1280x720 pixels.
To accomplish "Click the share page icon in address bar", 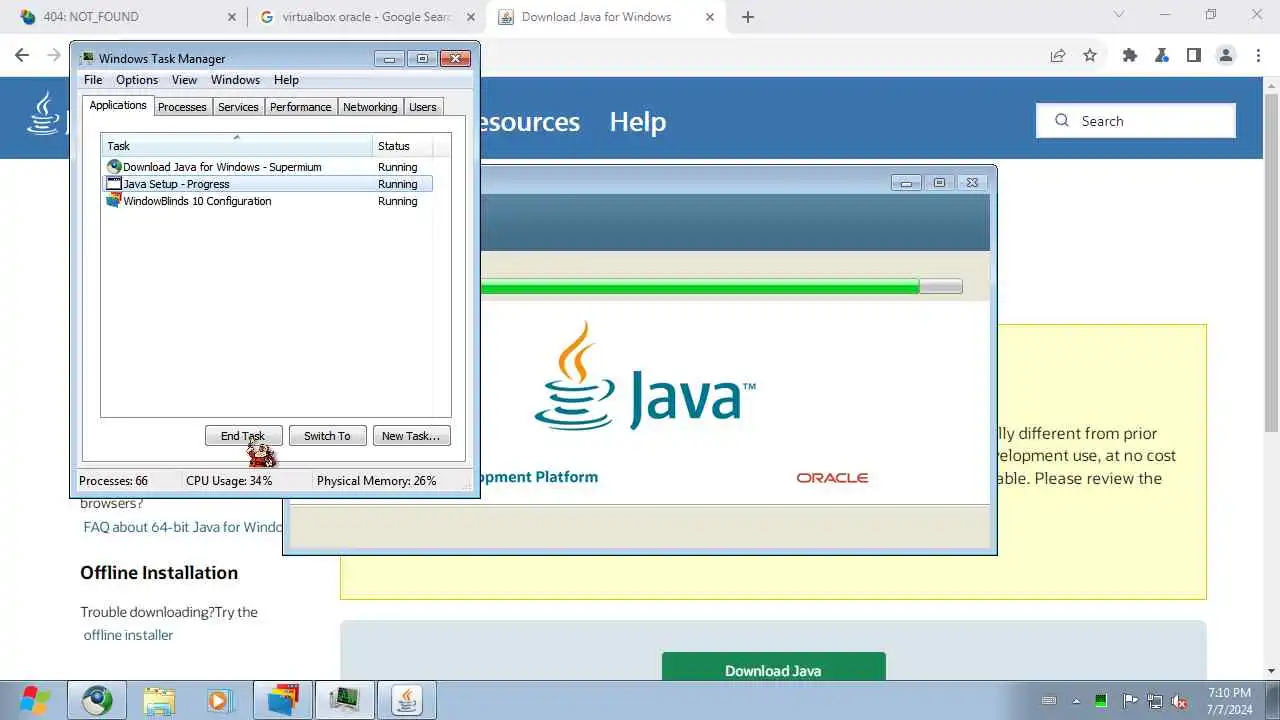I will [1058, 56].
